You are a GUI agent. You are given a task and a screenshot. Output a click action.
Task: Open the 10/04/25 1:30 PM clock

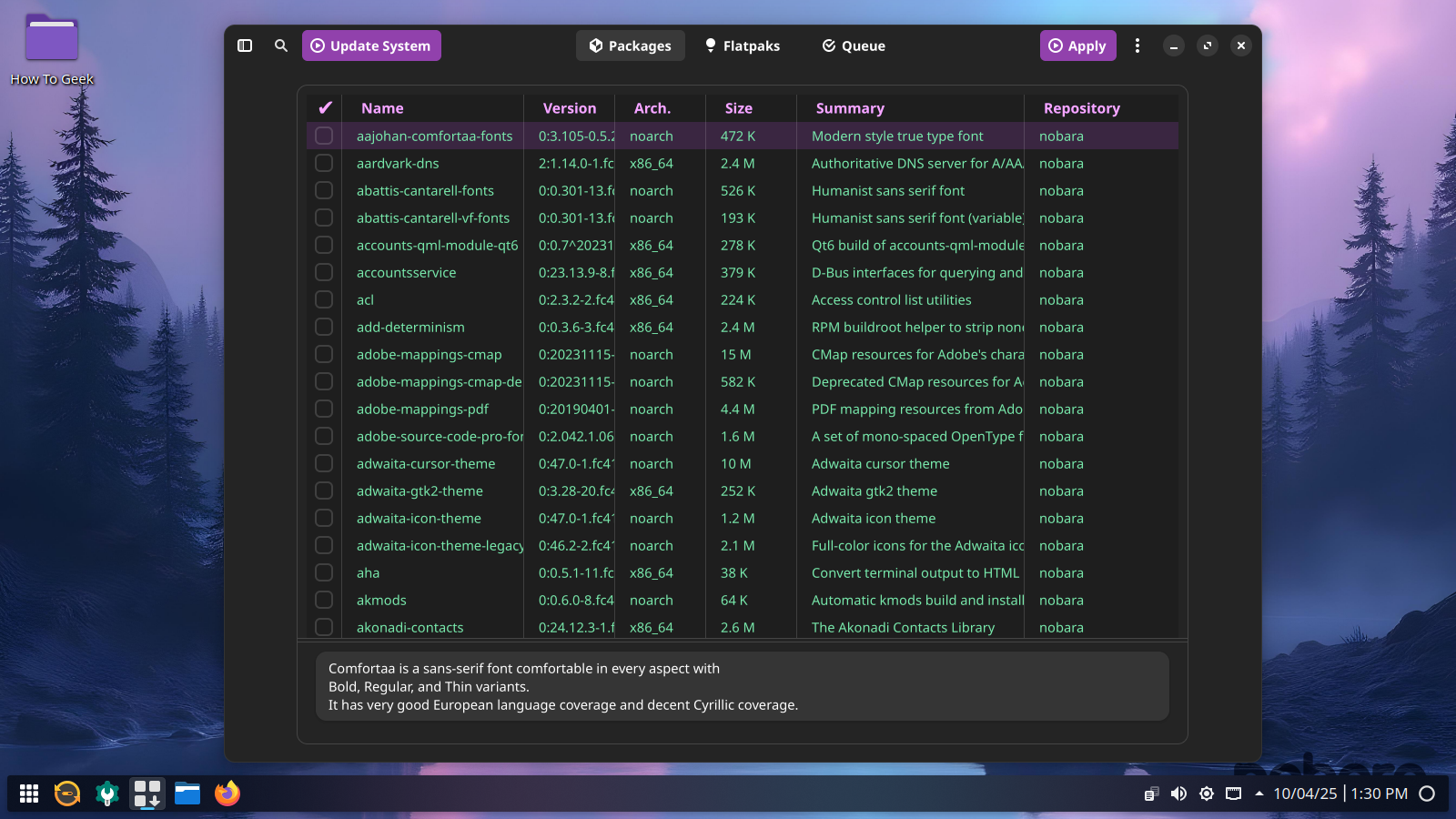[x=1340, y=794]
